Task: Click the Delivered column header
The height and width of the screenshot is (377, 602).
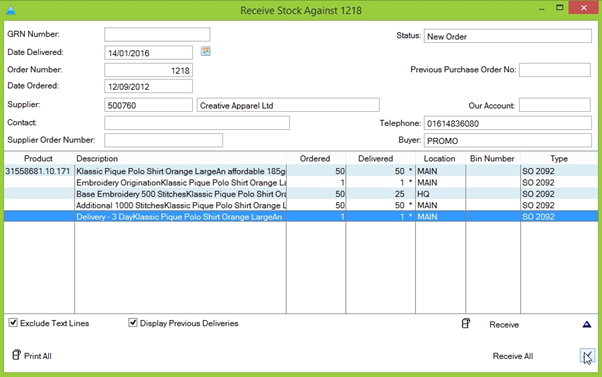Action: click(380, 159)
